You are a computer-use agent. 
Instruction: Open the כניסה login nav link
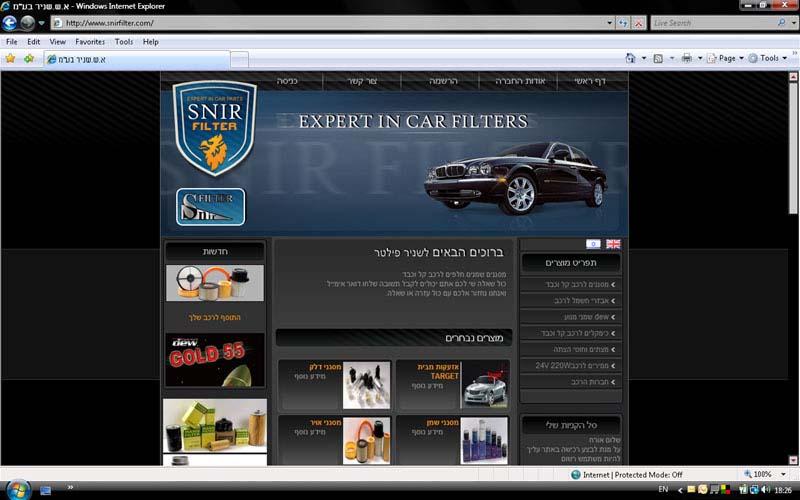point(287,81)
